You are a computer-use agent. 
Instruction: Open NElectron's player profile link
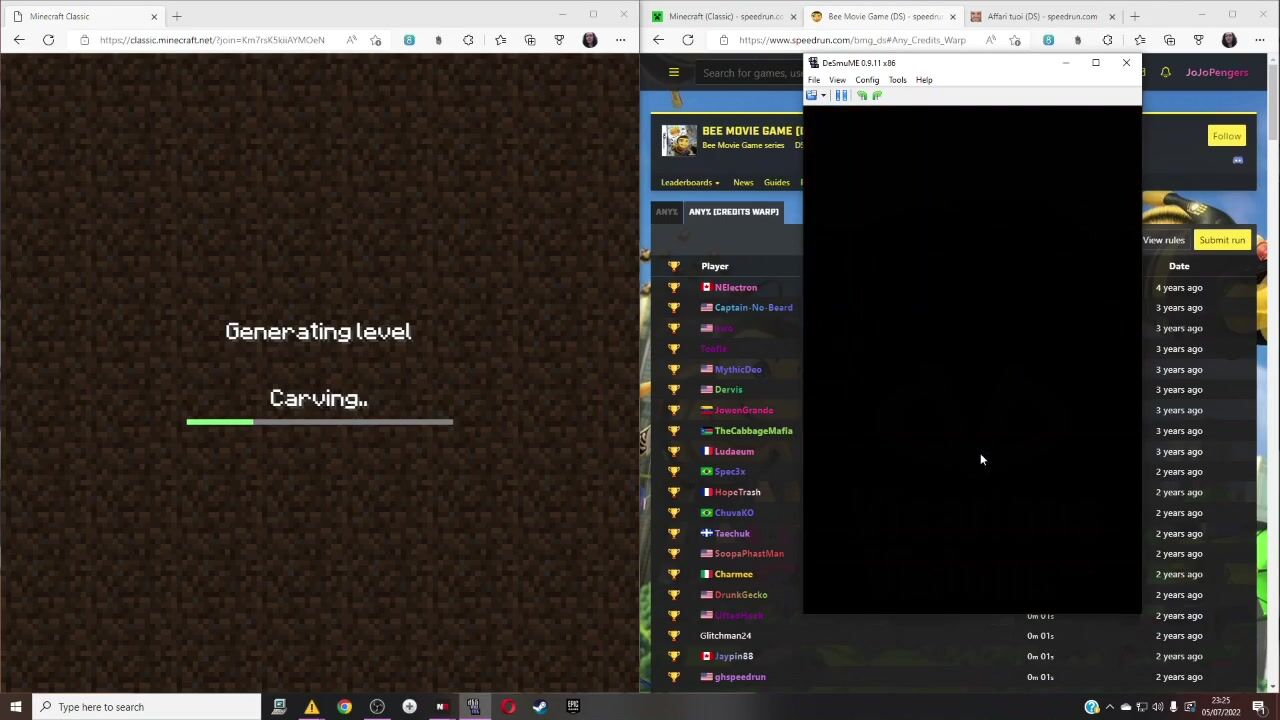pos(735,287)
